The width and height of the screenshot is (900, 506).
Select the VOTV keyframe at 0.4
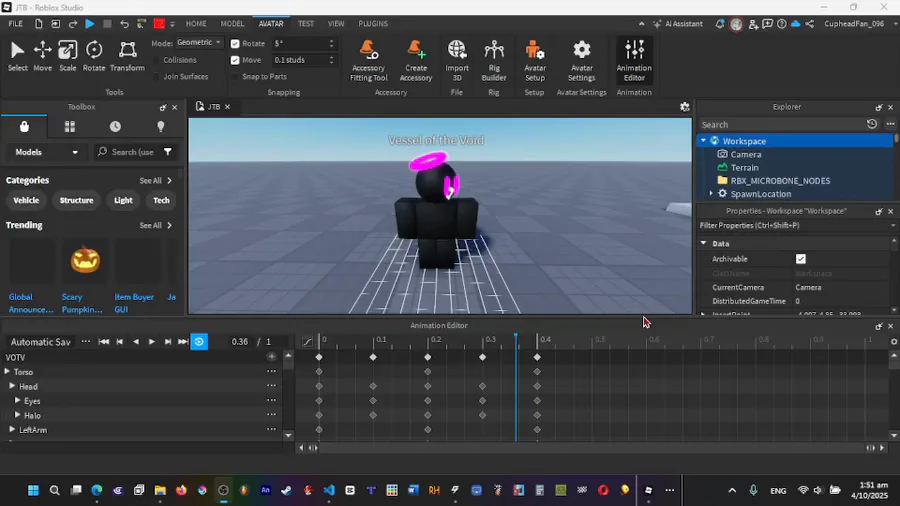click(537, 357)
